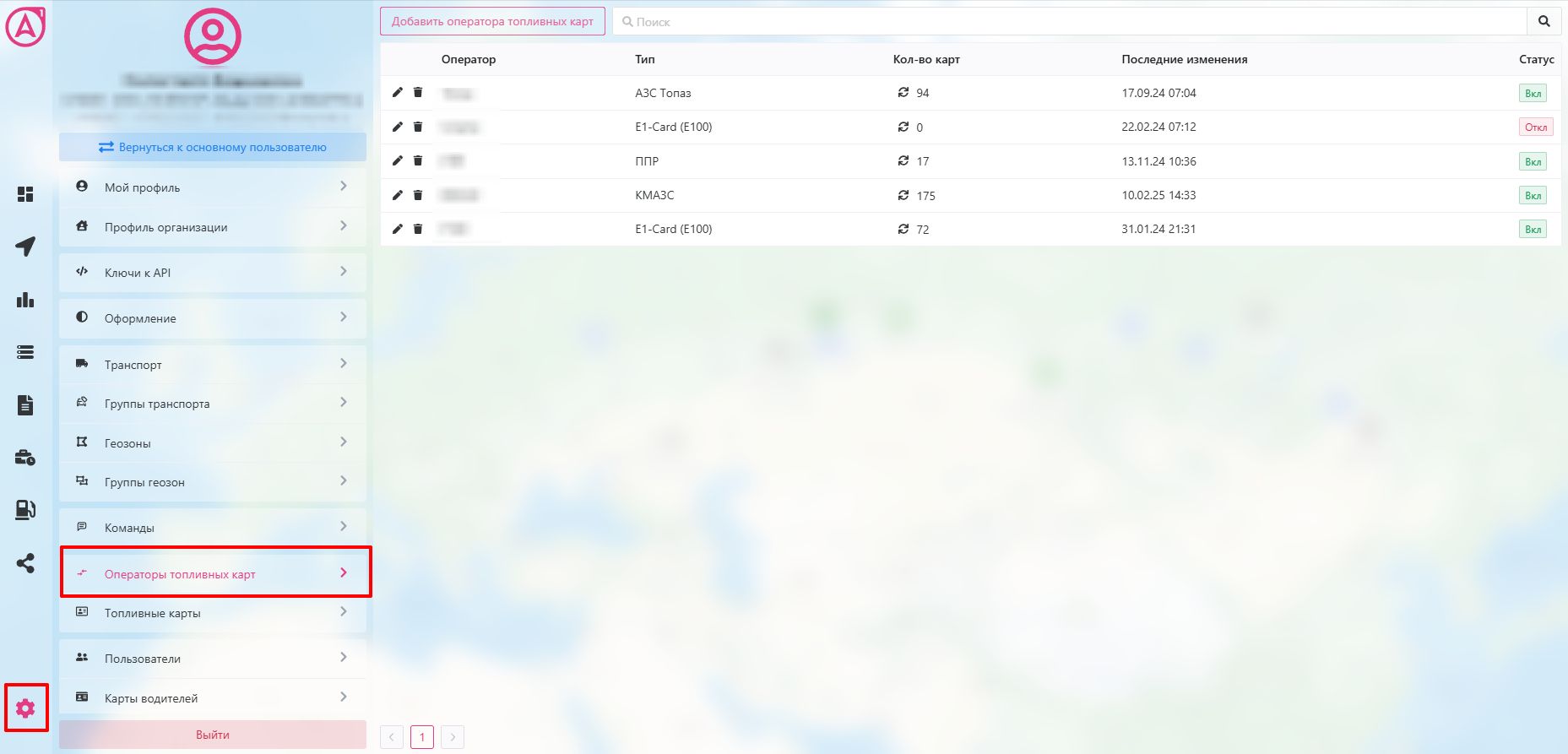Expand the Геозоны chevron
The image size is (1568, 754).
click(344, 442)
